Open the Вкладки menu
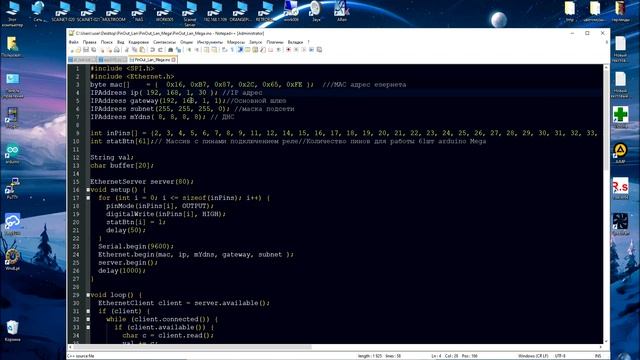The width and height of the screenshot is (640, 360). [295, 42]
